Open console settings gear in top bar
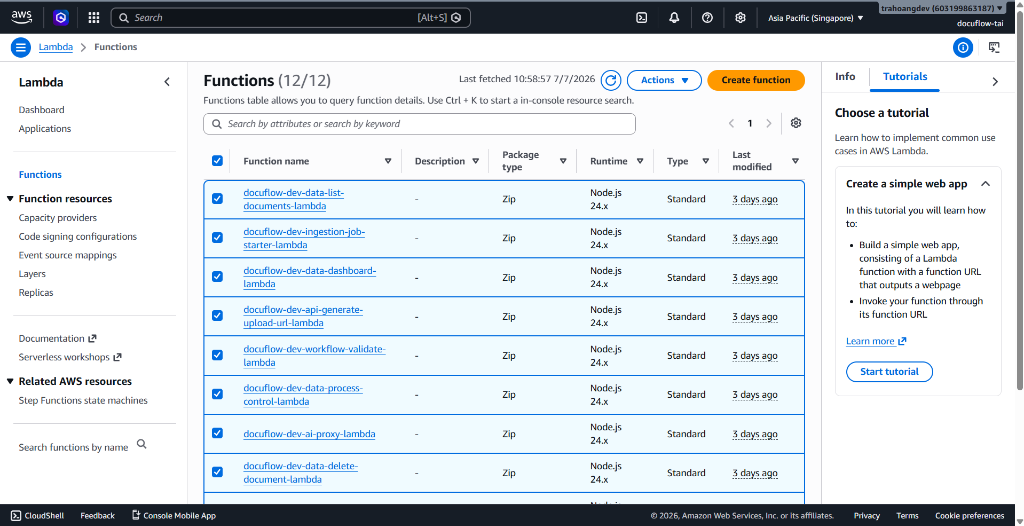This screenshot has height=526, width=1024. pos(740,18)
